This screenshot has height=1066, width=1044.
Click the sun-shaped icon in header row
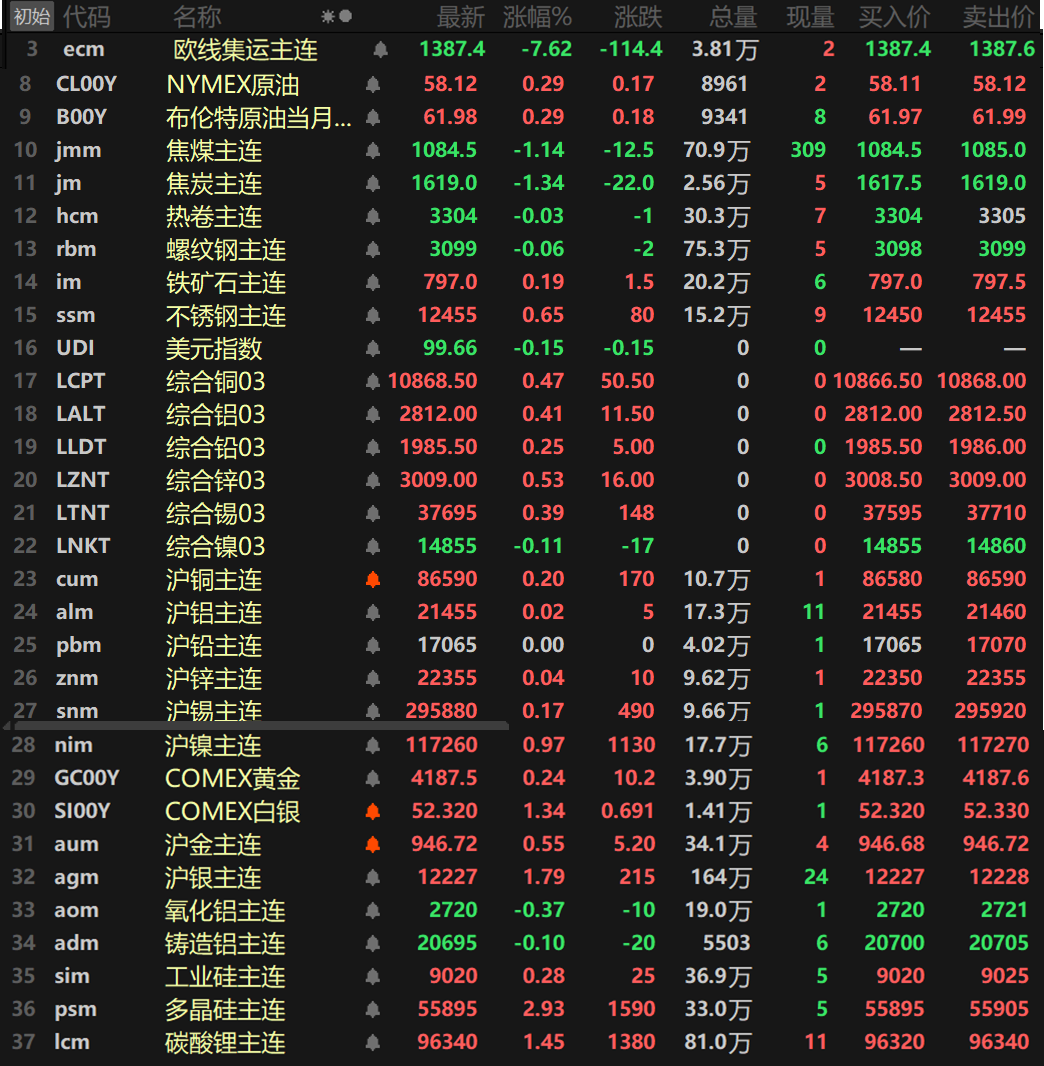(x=328, y=17)
